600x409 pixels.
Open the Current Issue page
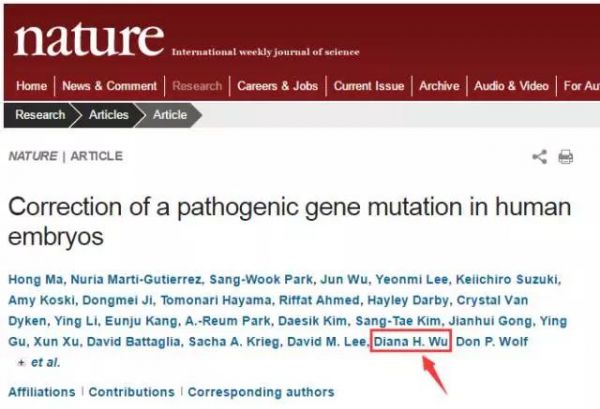point(369,86)
